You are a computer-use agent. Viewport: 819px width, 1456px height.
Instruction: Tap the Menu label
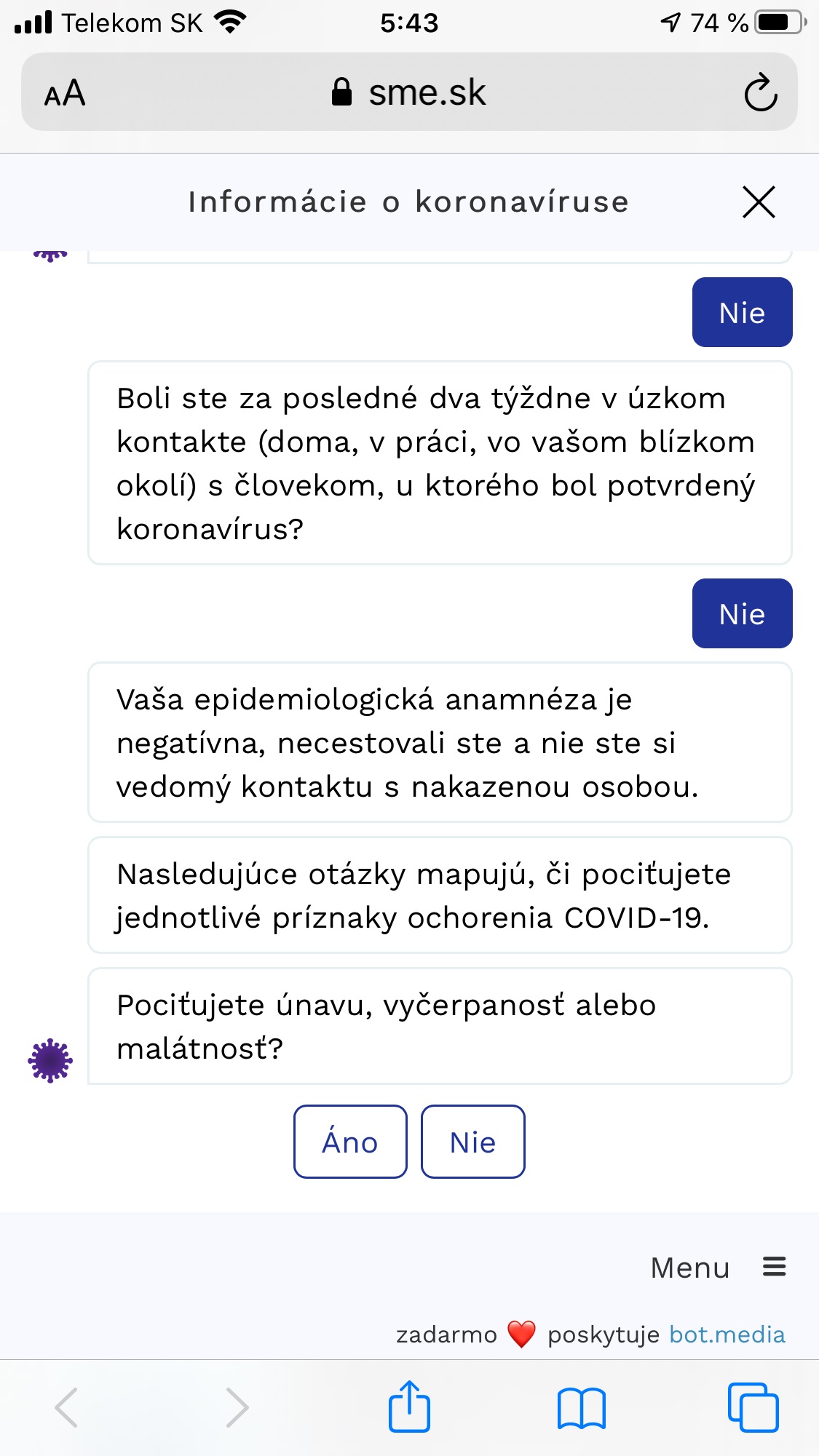point(689,1268)
